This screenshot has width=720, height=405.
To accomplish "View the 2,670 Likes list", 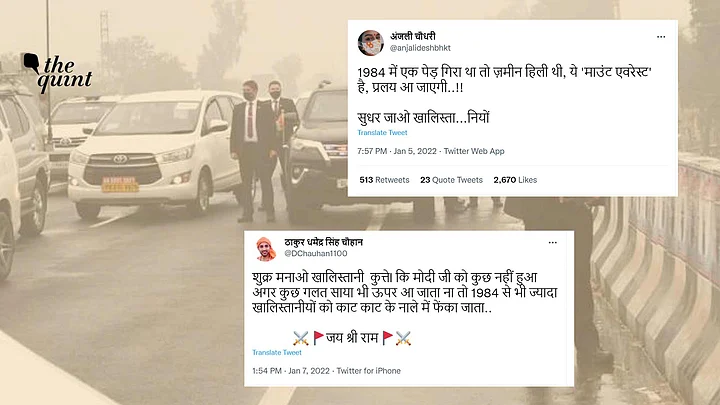I will click(x=515, y=180).
